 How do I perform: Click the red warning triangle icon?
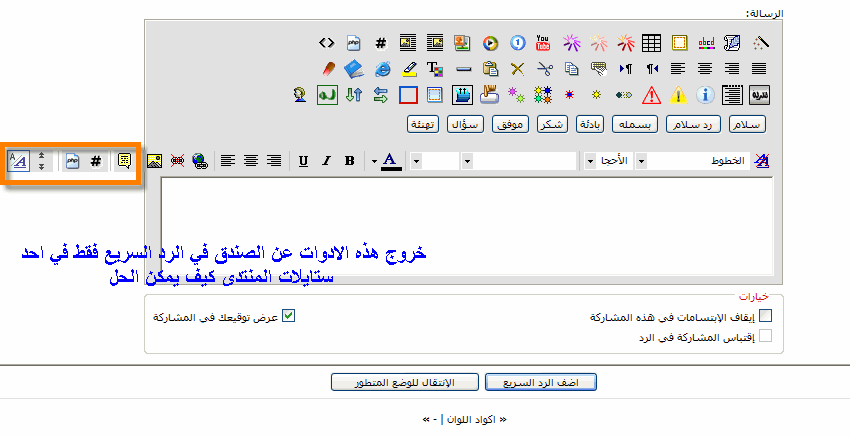(652, 96)
